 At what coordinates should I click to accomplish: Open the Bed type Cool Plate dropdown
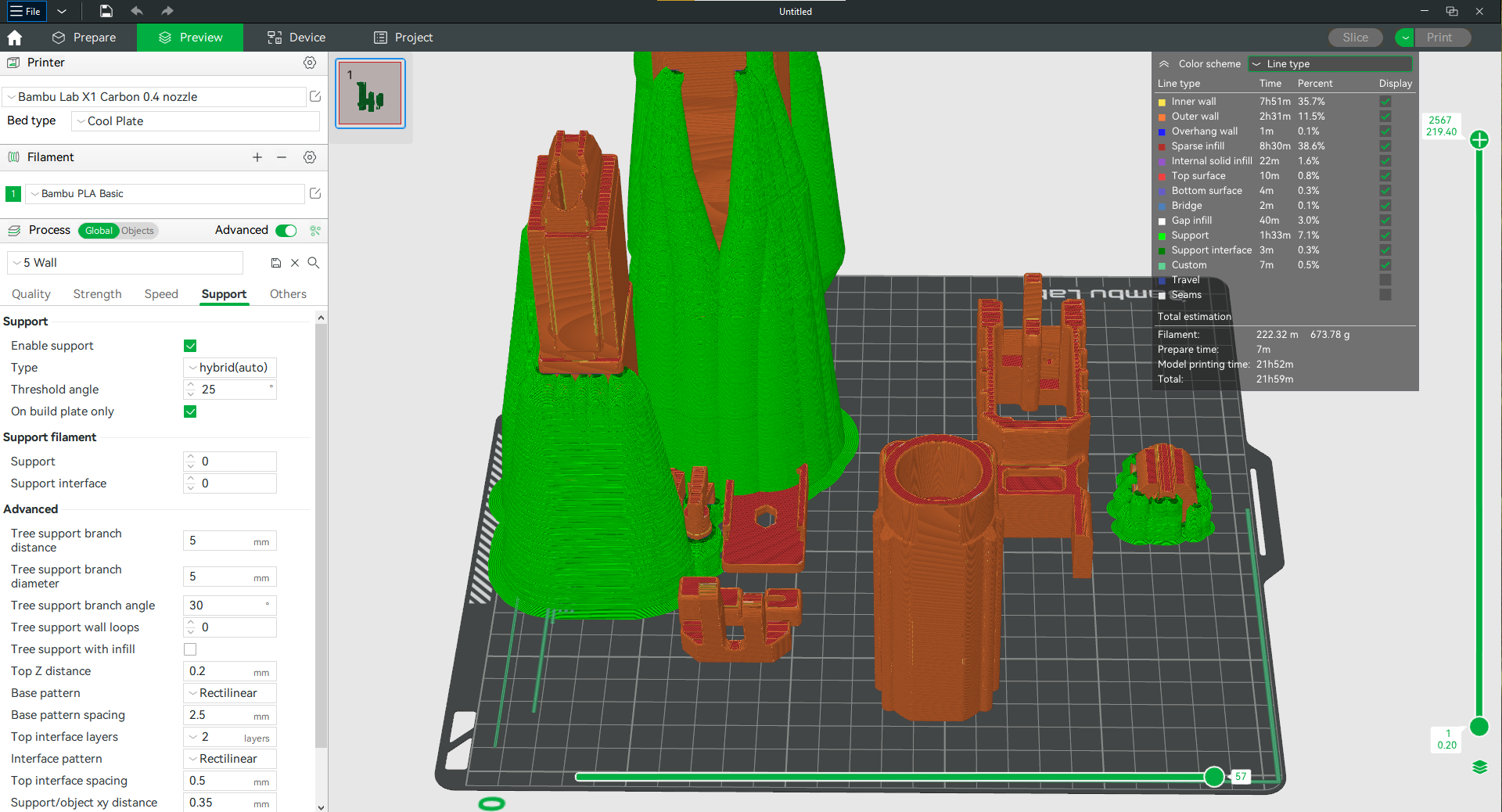coord(196,121)
